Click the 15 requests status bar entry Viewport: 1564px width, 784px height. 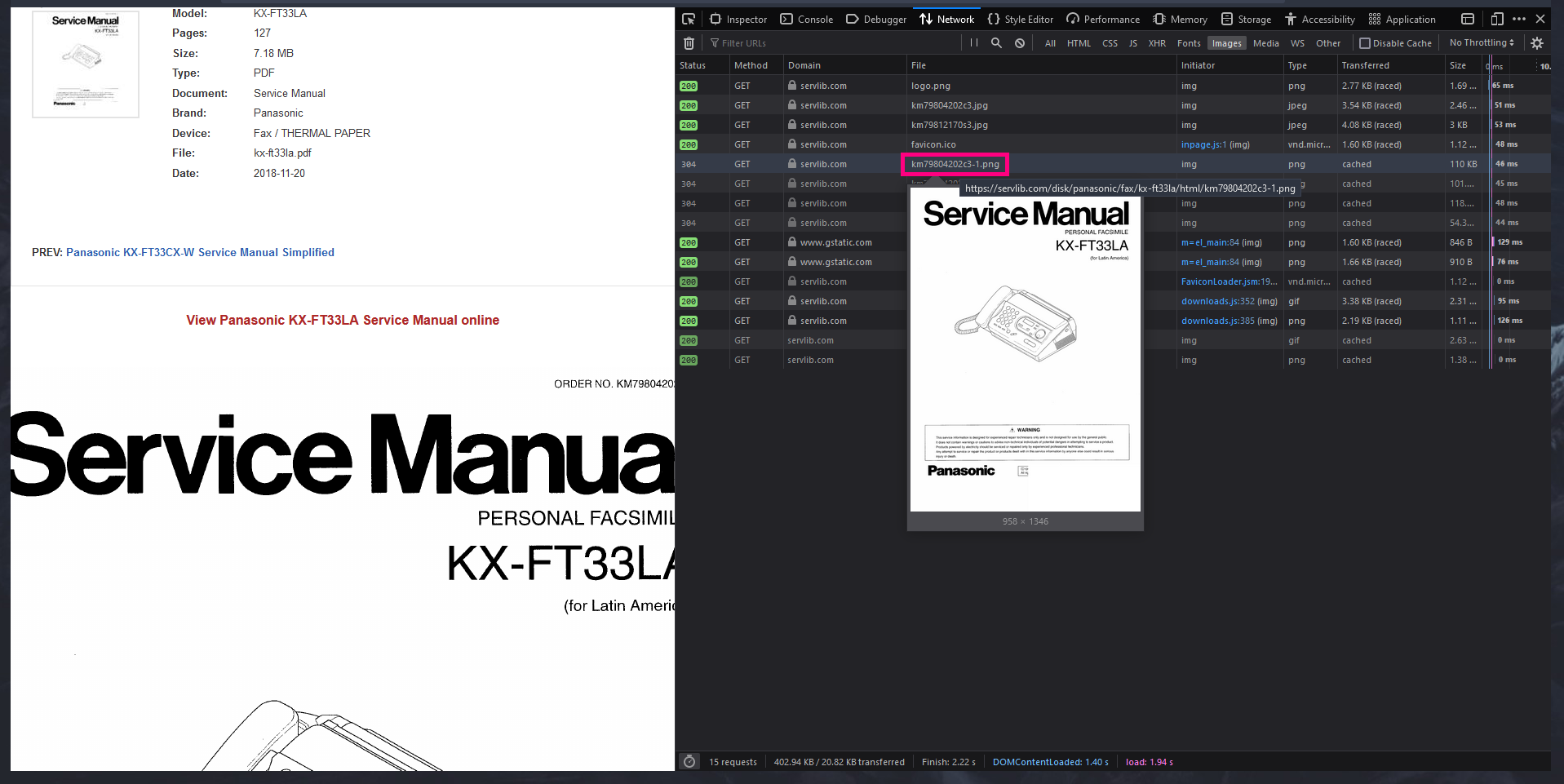(x=733, y=762)
